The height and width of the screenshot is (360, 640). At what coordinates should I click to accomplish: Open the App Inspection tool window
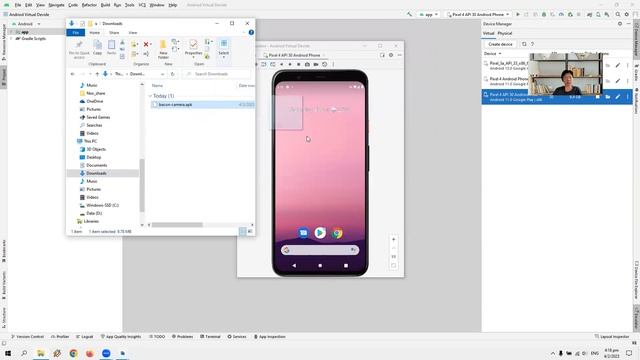pos(269,337)
